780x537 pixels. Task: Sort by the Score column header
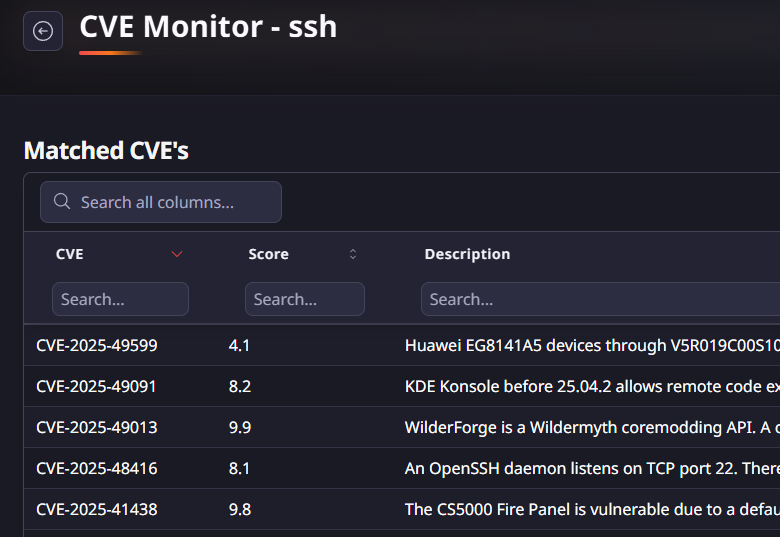click(x=268, y=254)
